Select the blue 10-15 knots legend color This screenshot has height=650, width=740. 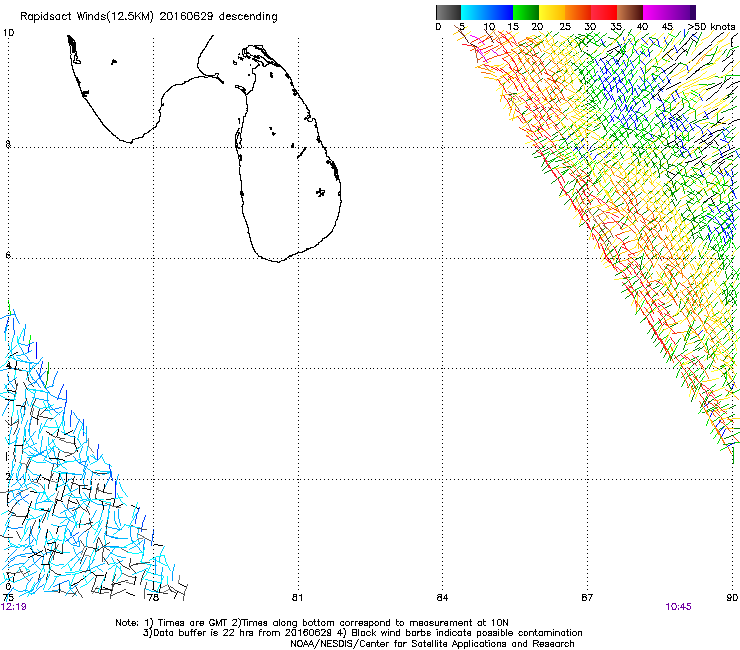tap(500, 12)
